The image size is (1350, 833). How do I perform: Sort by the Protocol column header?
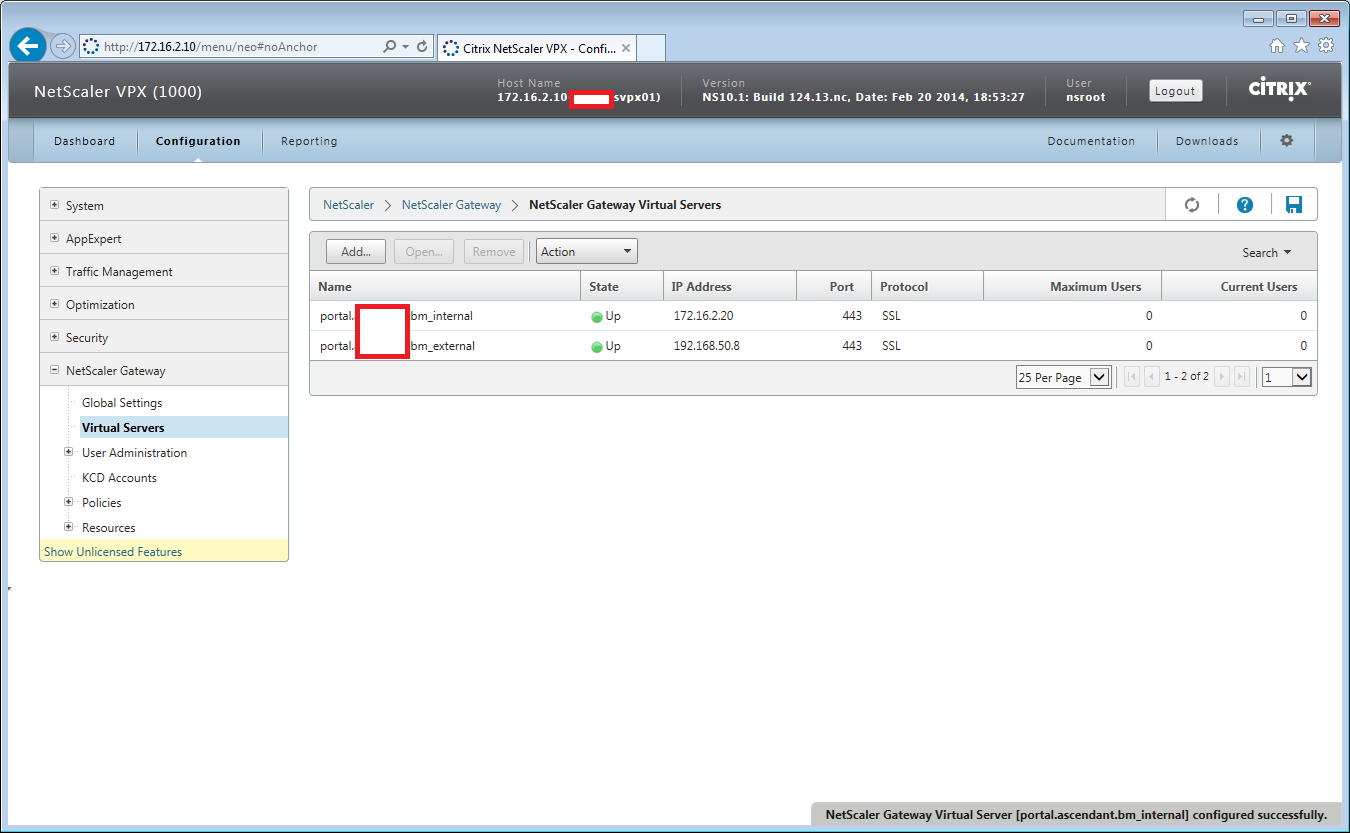pyautogui.click(x=927, y=286)
